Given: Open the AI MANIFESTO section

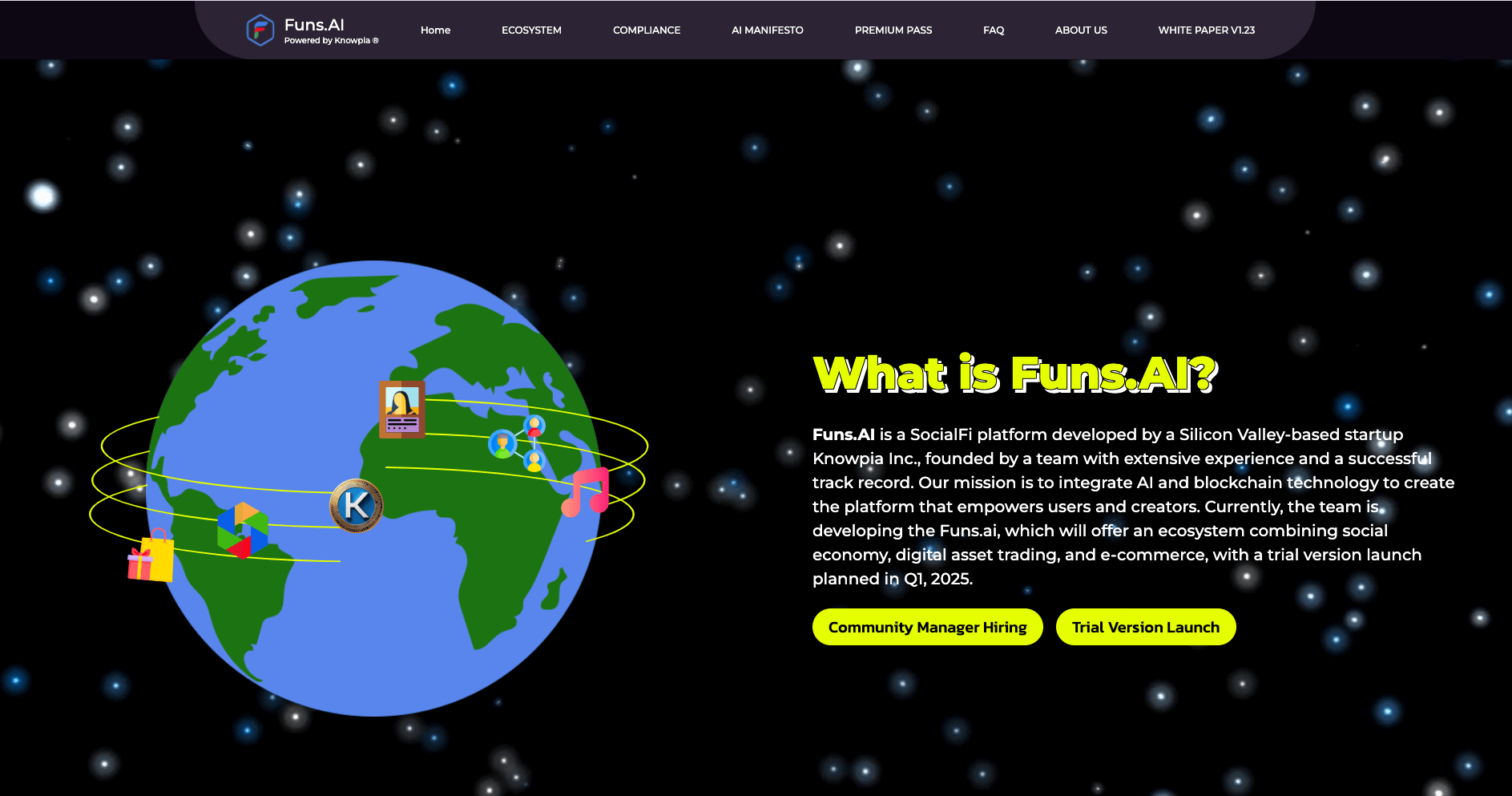Looking at the screenshot, I should (767, 30).
